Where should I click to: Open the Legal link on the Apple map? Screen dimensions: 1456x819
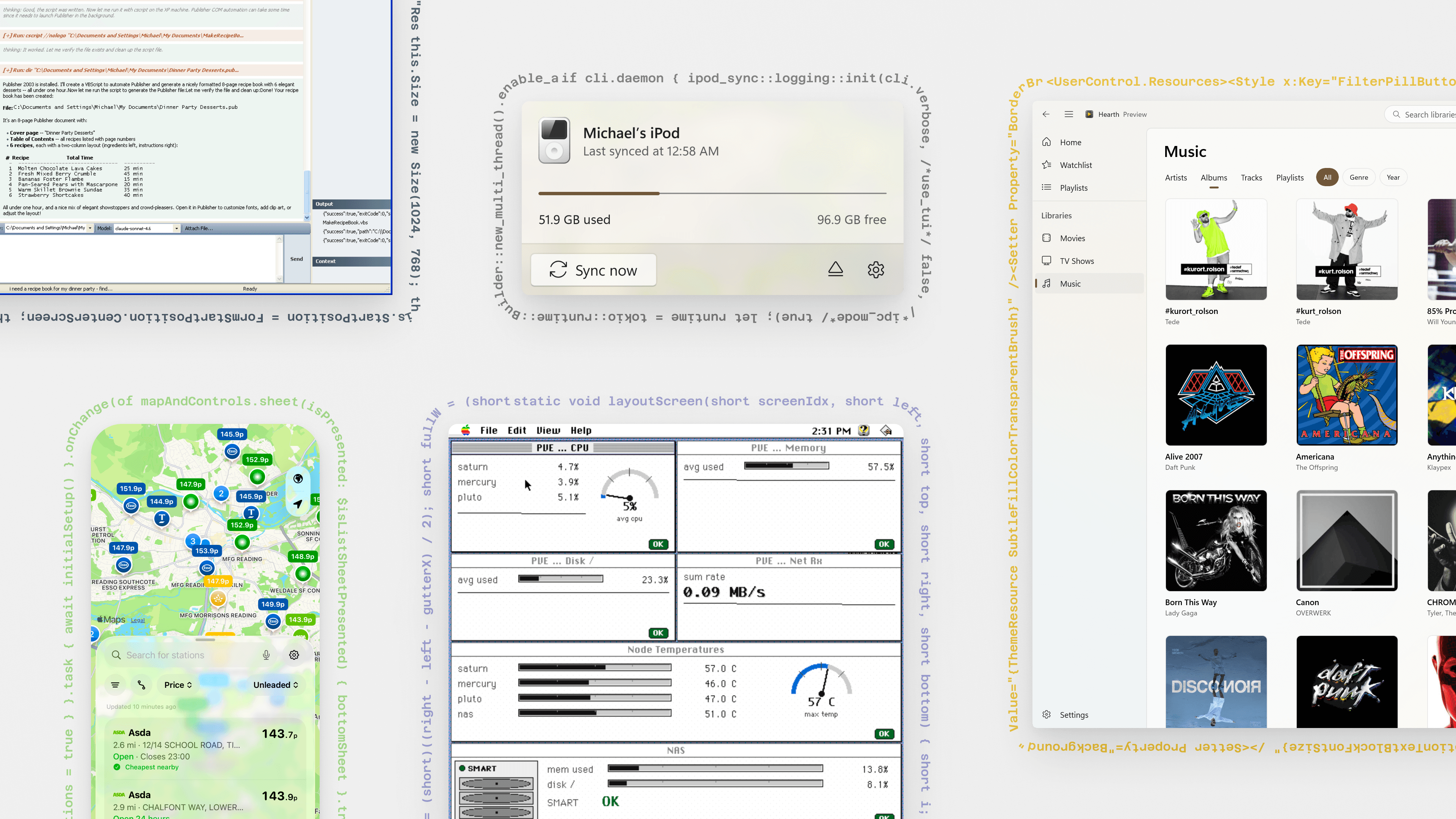click(138, 620)
